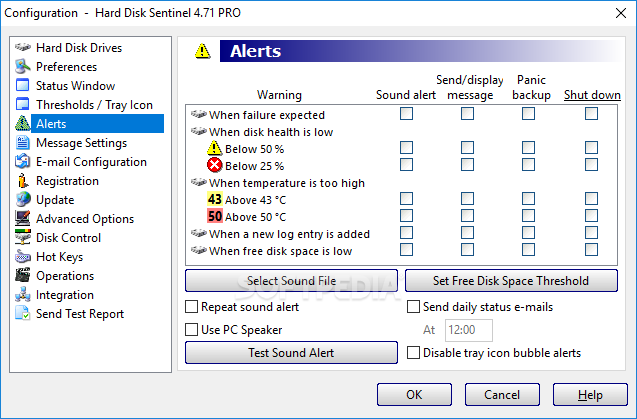Select the Integration section

(65, 295)
